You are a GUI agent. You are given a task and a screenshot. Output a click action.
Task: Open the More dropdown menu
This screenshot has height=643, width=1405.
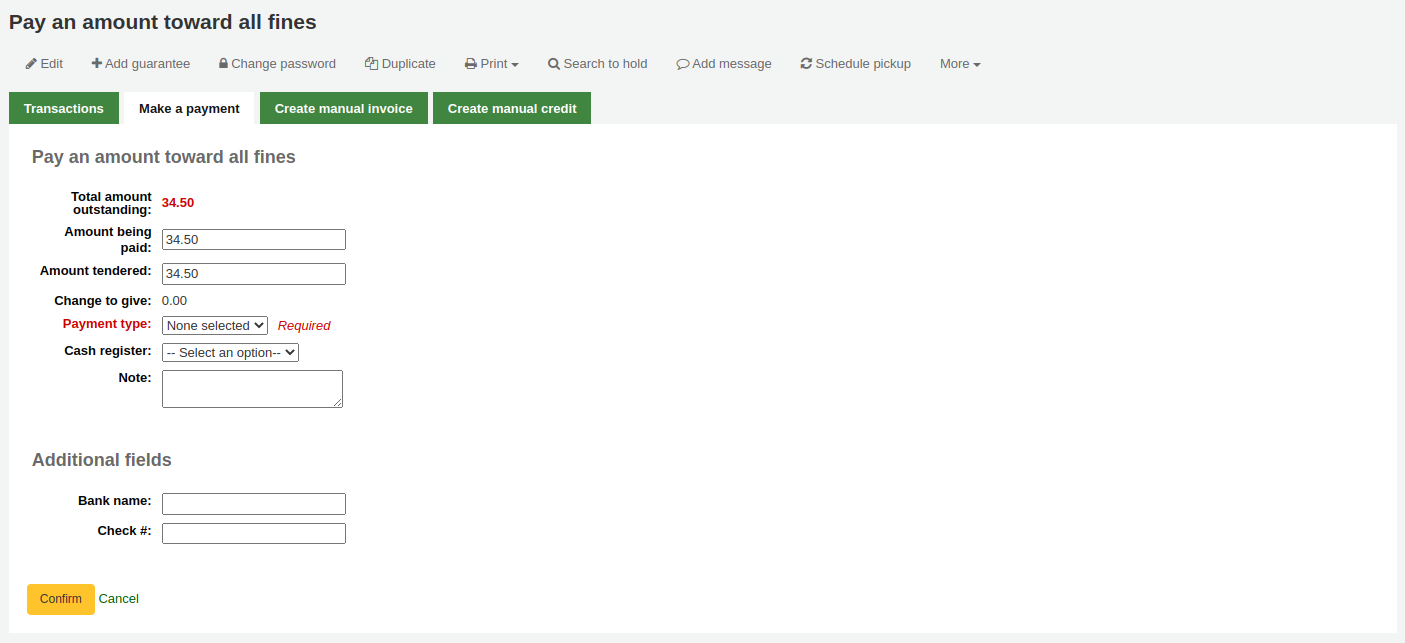(x=959, y=64)
